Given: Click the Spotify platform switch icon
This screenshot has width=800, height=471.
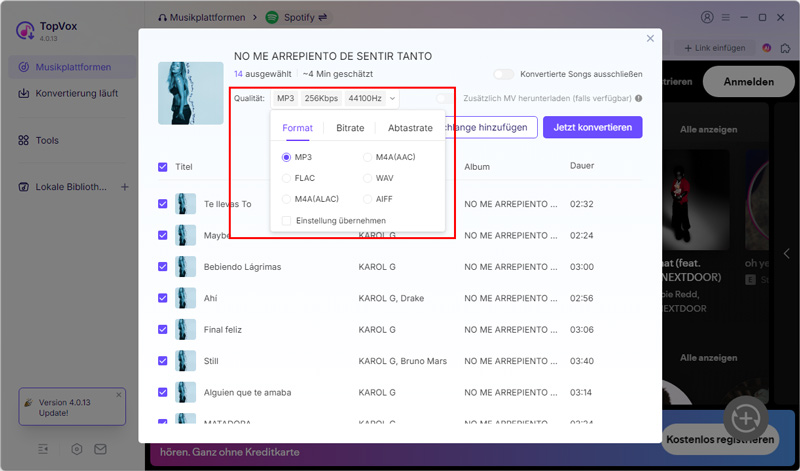Looking at the screenshot, I should tap(322, 17).
